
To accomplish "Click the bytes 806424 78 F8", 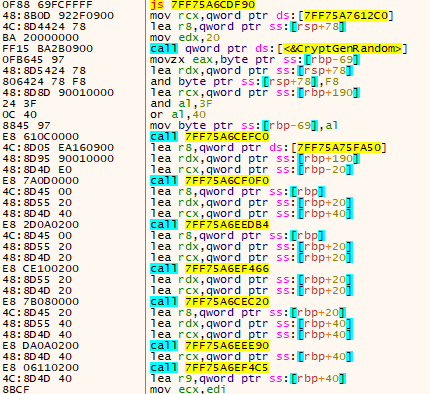I will pos(44,82).
